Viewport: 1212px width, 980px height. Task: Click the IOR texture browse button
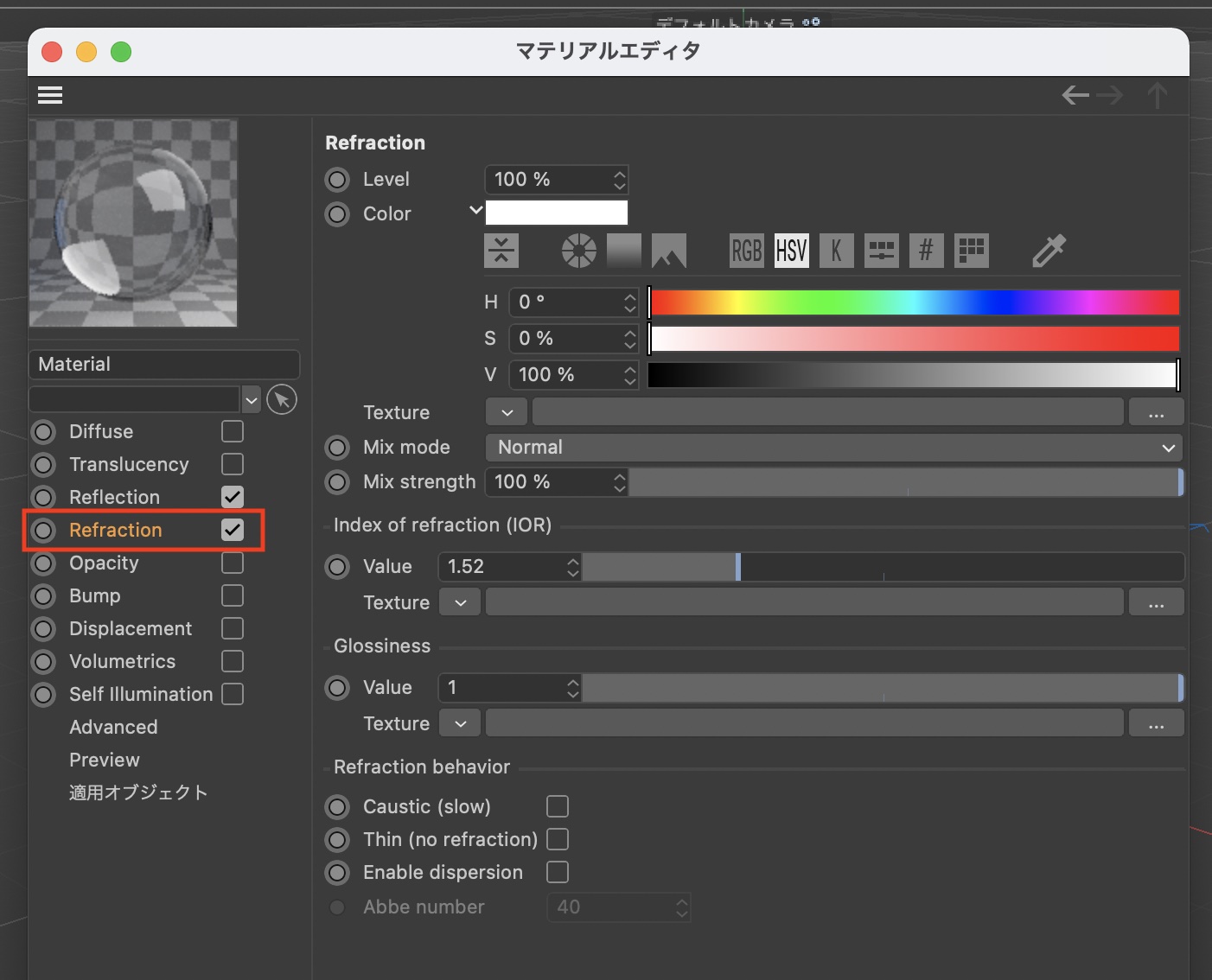(1156, 603)
